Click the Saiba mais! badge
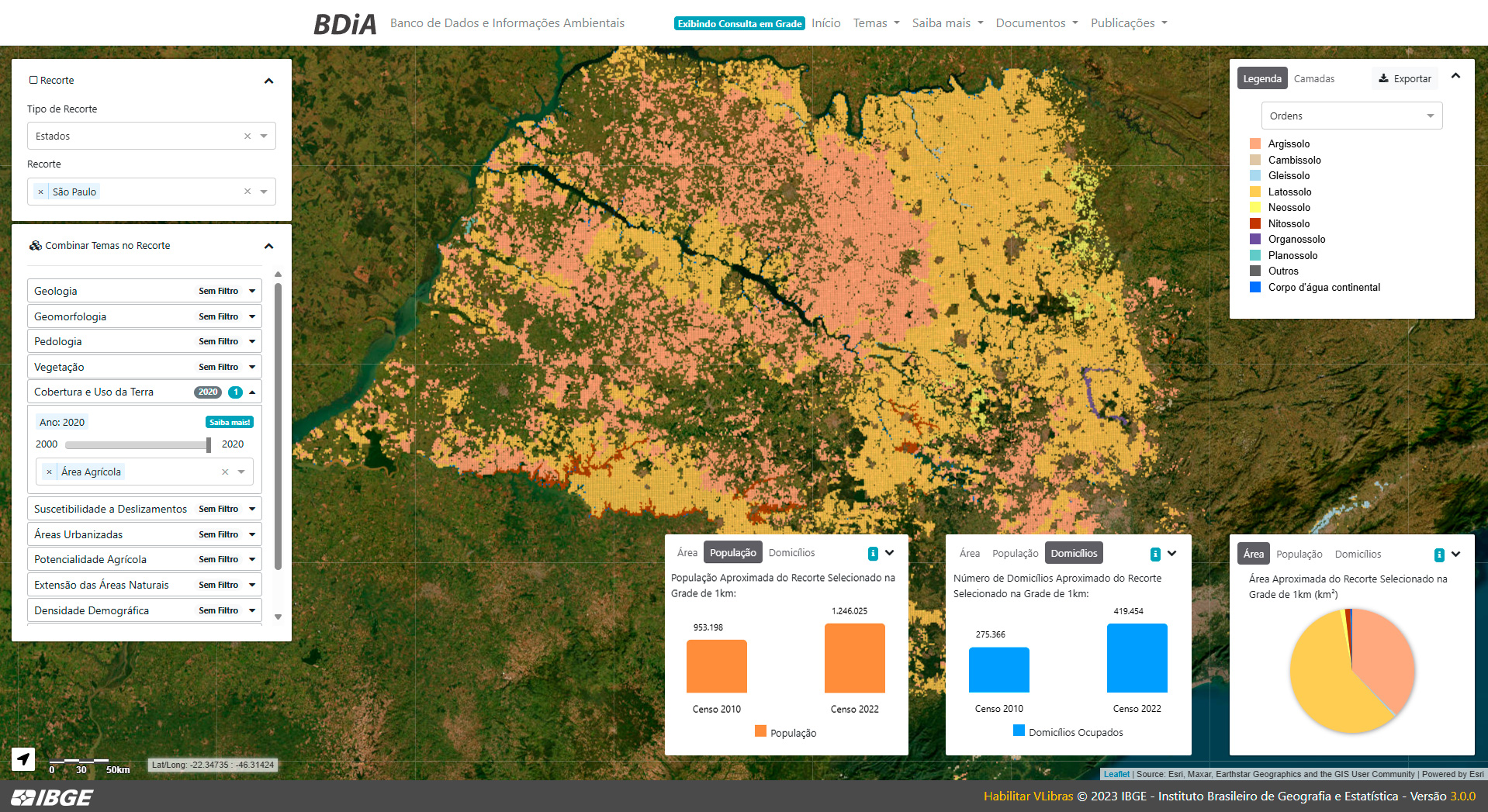This screenshot has width=1488, height=812. tap(230, 422)
